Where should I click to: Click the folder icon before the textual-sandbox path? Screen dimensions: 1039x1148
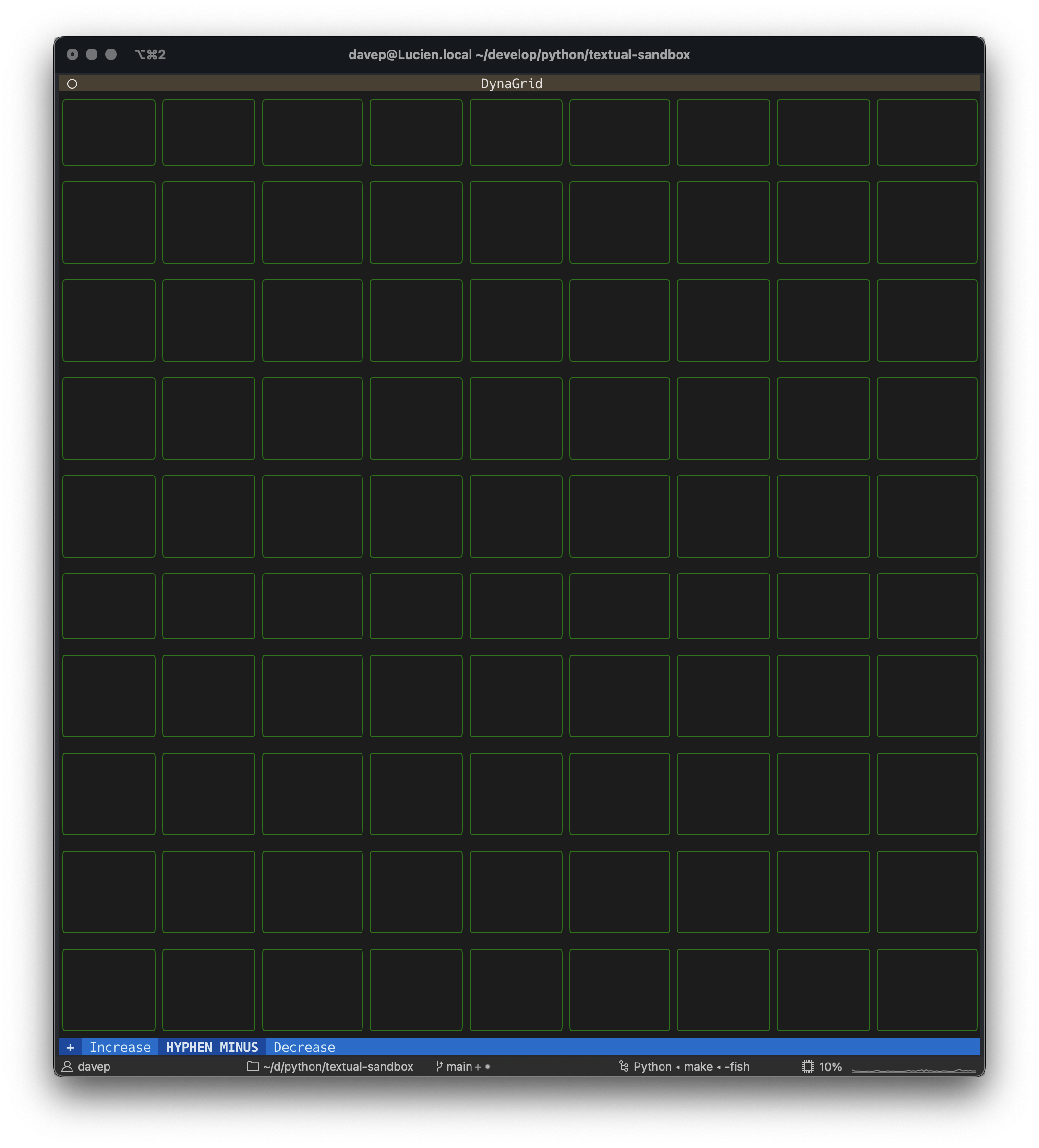252,1066
